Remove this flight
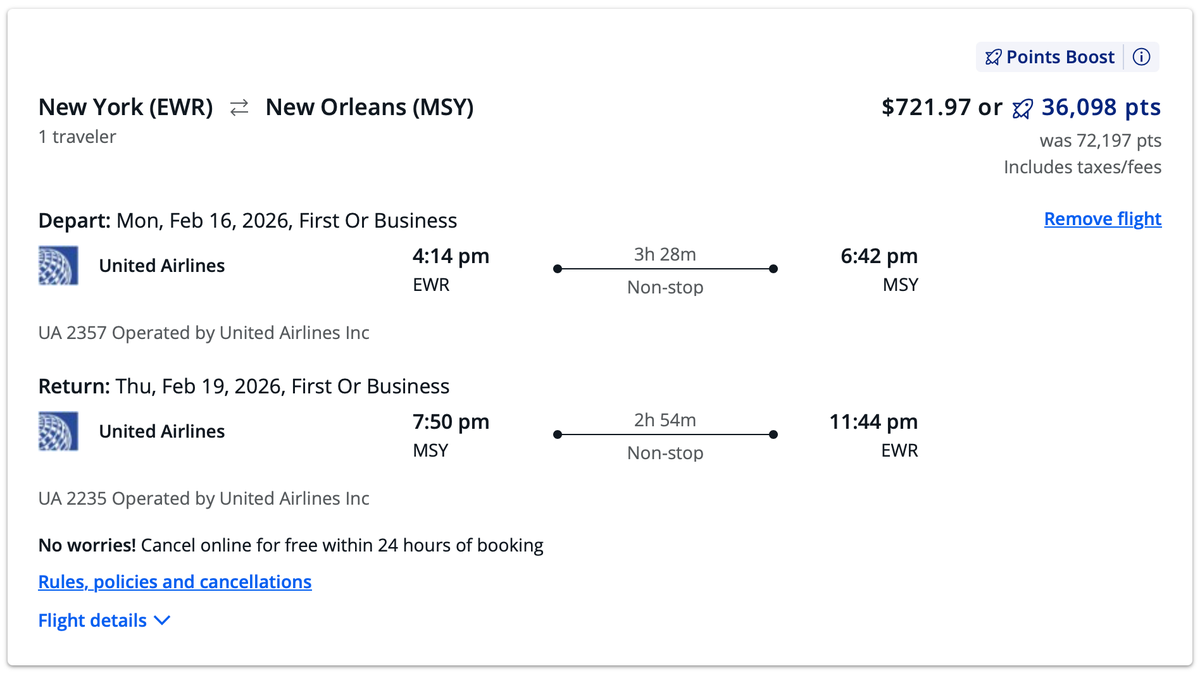1200x678 pixels. coord(1102,218)
